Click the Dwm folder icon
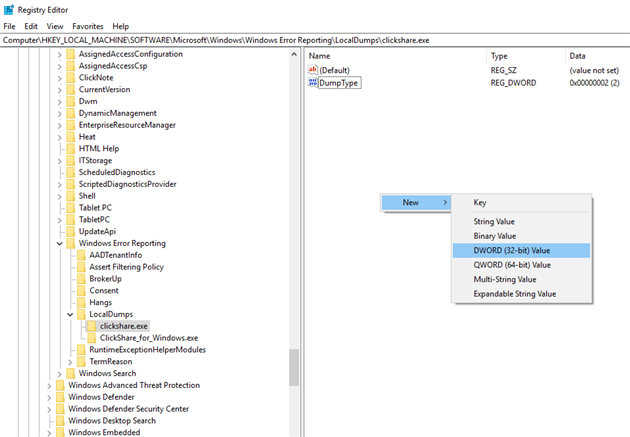 71,101
